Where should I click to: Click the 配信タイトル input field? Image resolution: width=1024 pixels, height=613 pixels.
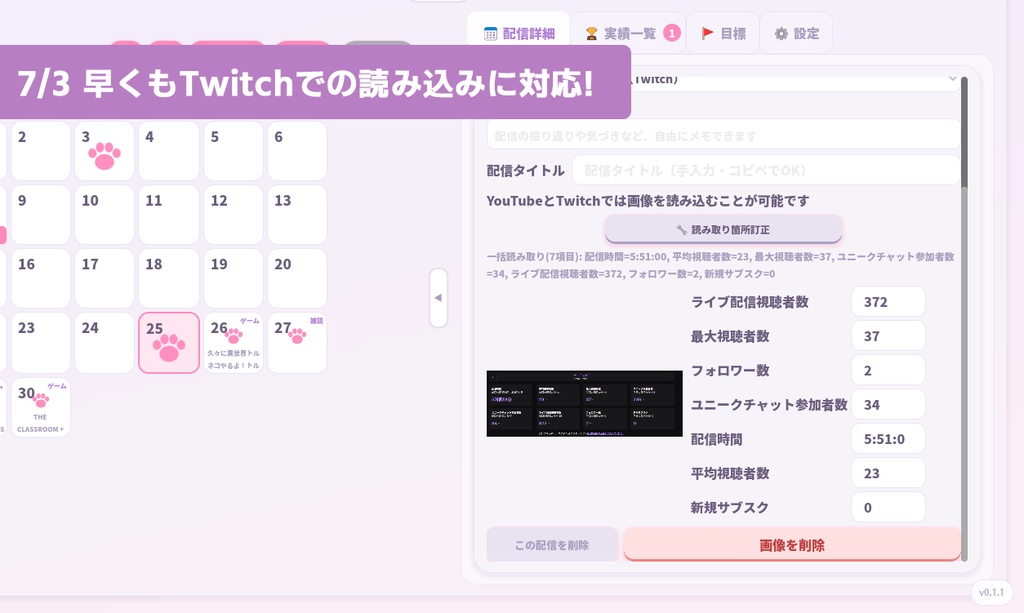pos(765,170)
